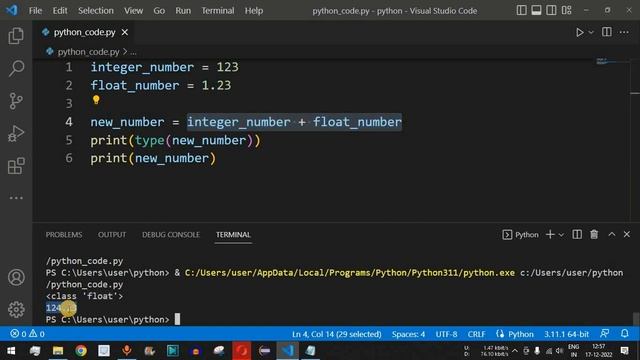Open the Terminal menu

(x=218, y=11)
